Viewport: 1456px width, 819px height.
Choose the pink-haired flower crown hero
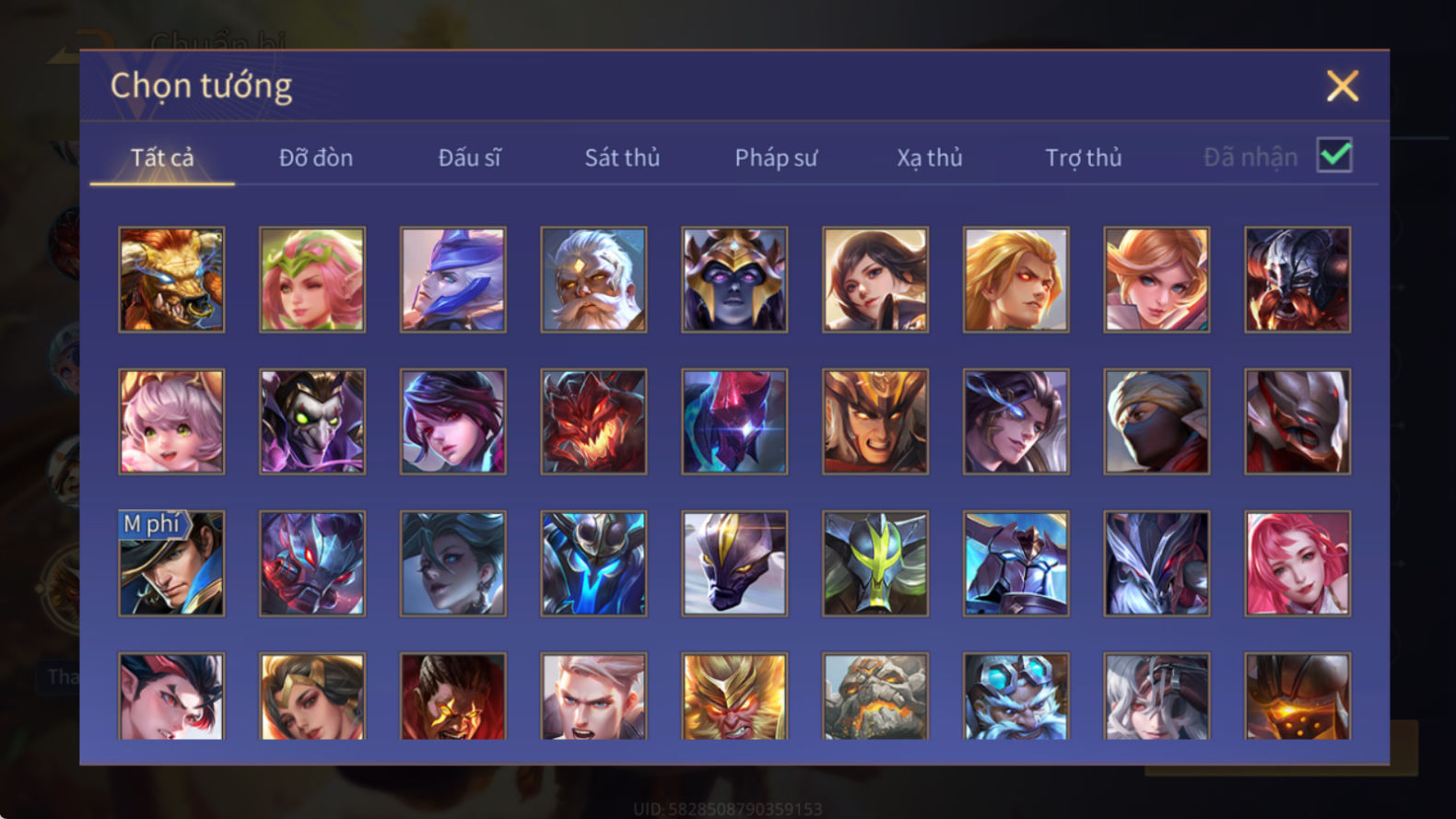(x=312, y=279)
